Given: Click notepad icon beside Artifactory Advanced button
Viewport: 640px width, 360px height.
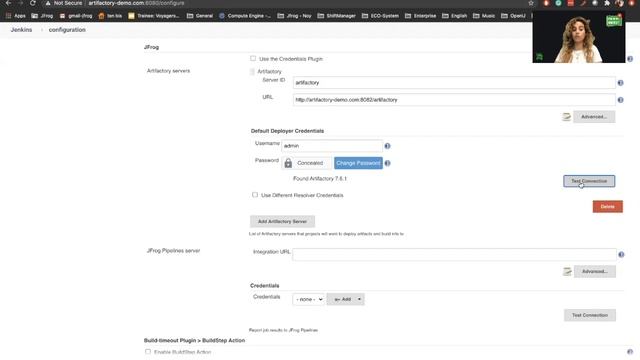Looking at the screenshot, I should click(566, 117).
